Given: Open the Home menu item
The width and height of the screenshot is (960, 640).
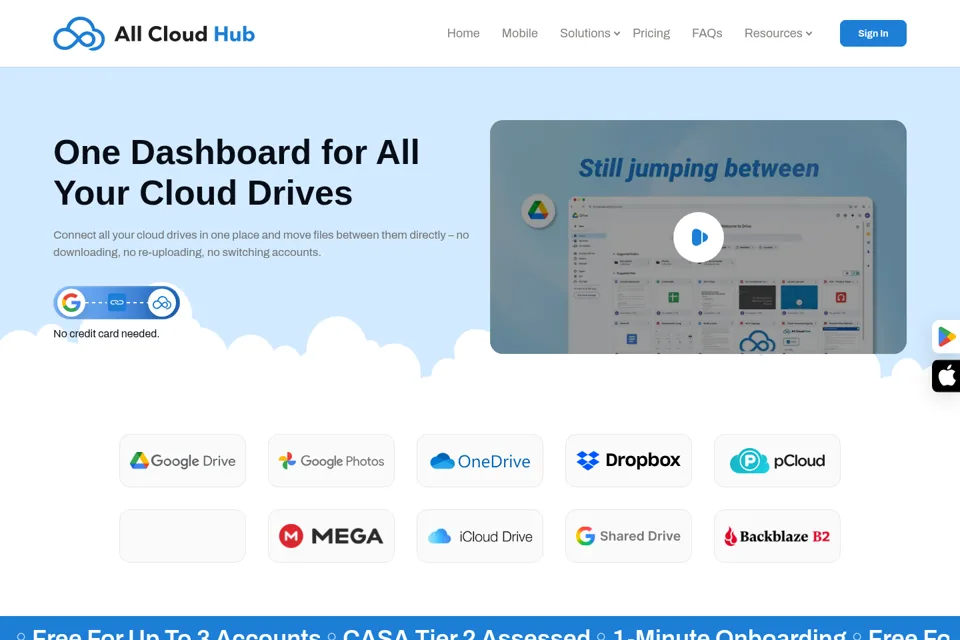Looking at the screenshot, I should pos(463,33).
